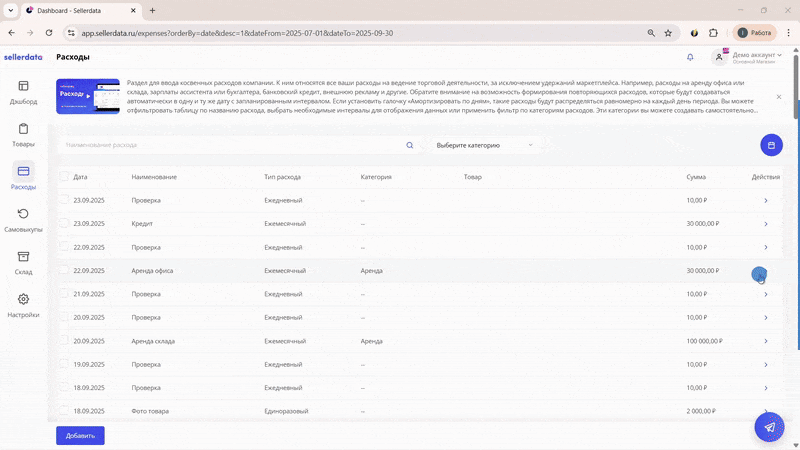Open the Telegram chat floating button
The height and width of the screenshot is (450, 800).
769,427
